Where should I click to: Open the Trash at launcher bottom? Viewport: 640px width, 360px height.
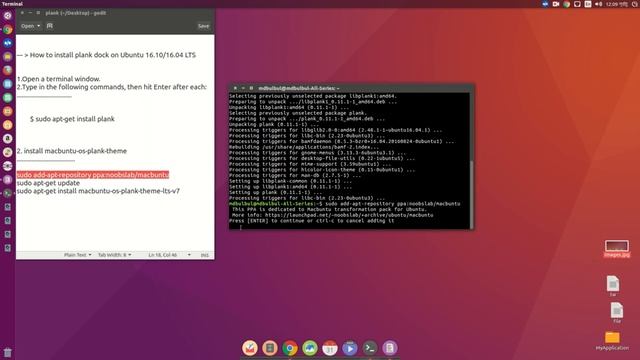pyautogui.click(x=7, y=352)
